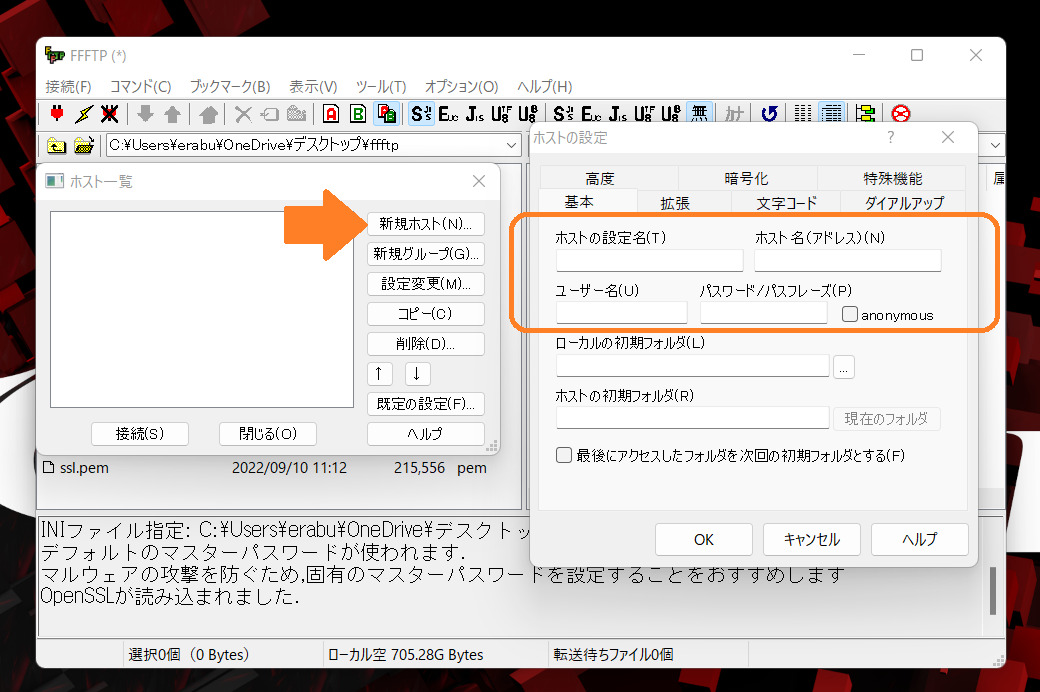Enable the anonymous login checkbox
1040x692 pixels.
(x=850, y=314)
